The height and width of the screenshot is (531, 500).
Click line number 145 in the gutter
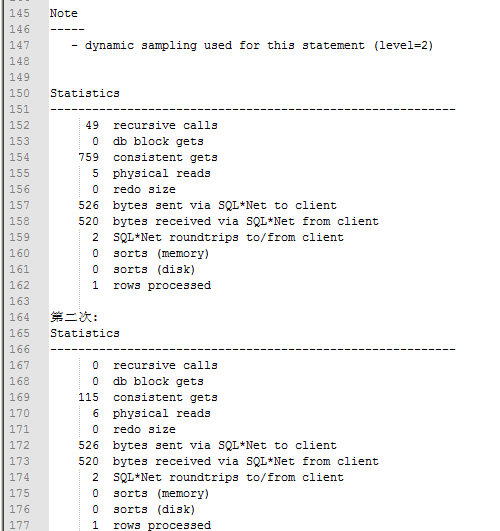19,13
